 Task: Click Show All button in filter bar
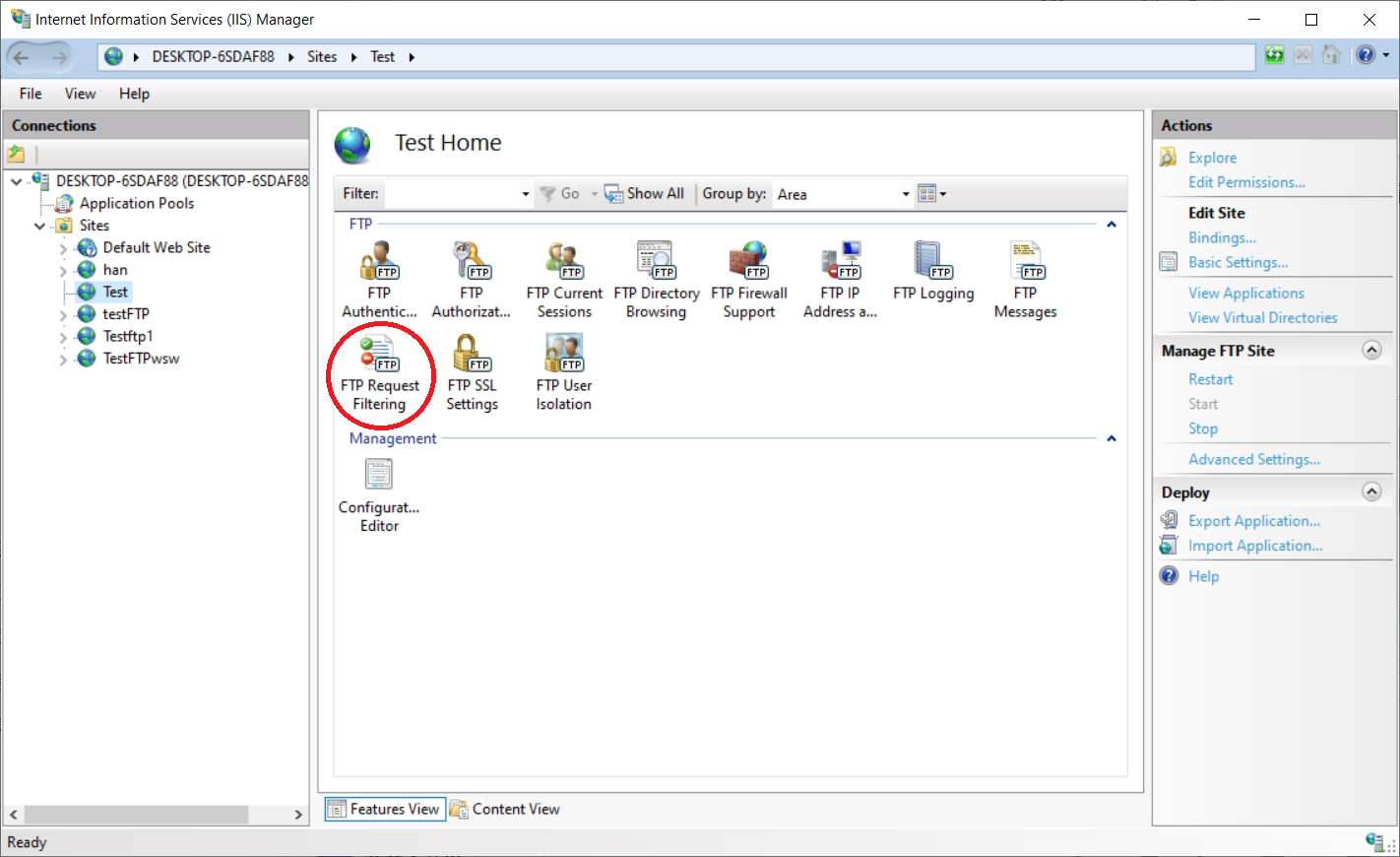point(644,194)
